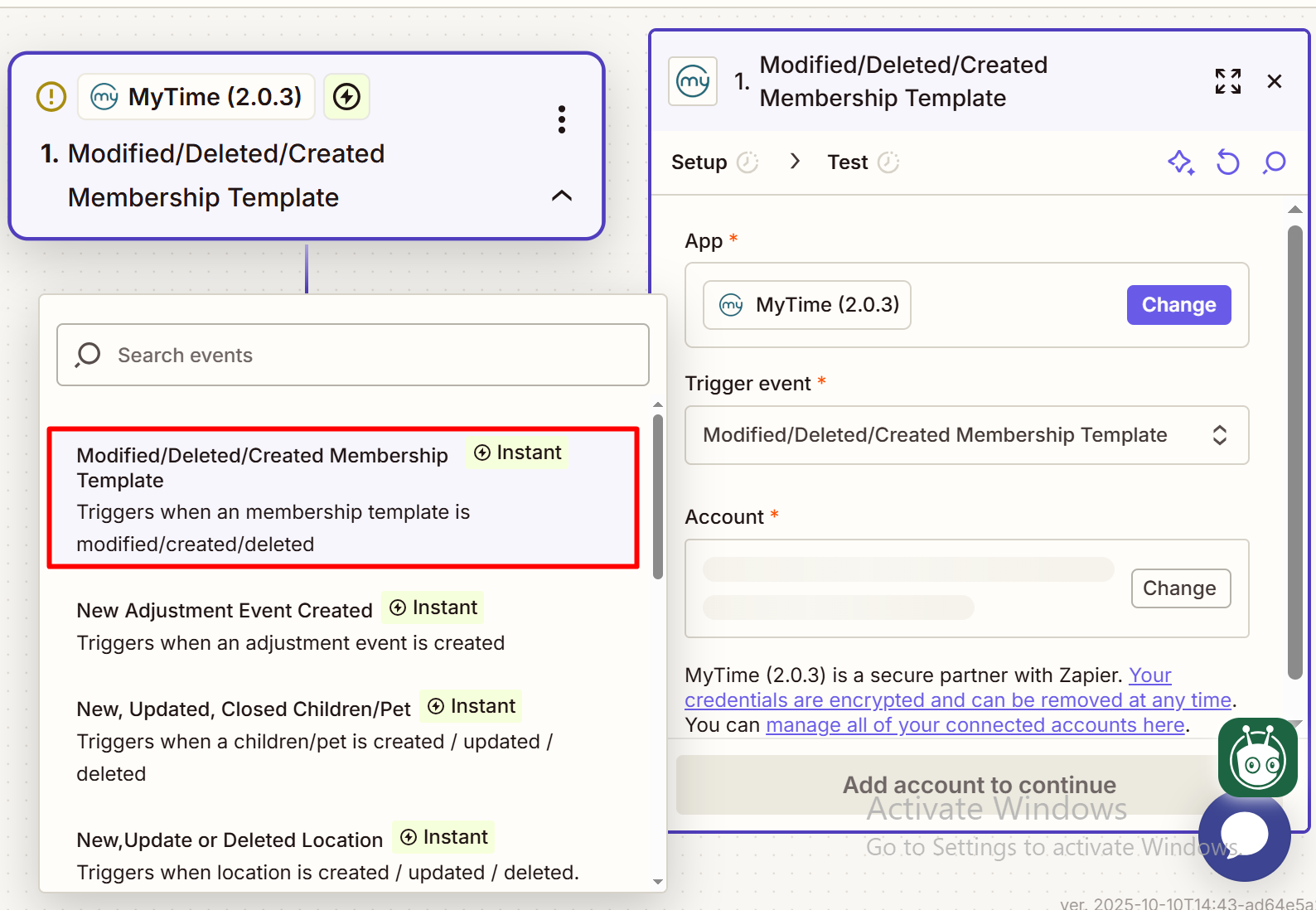The image size is (1316, 910).
Task: Click the MyTime (2.0.3) chip on the step card
Action: pyautogui.click(x=196, y=96)
